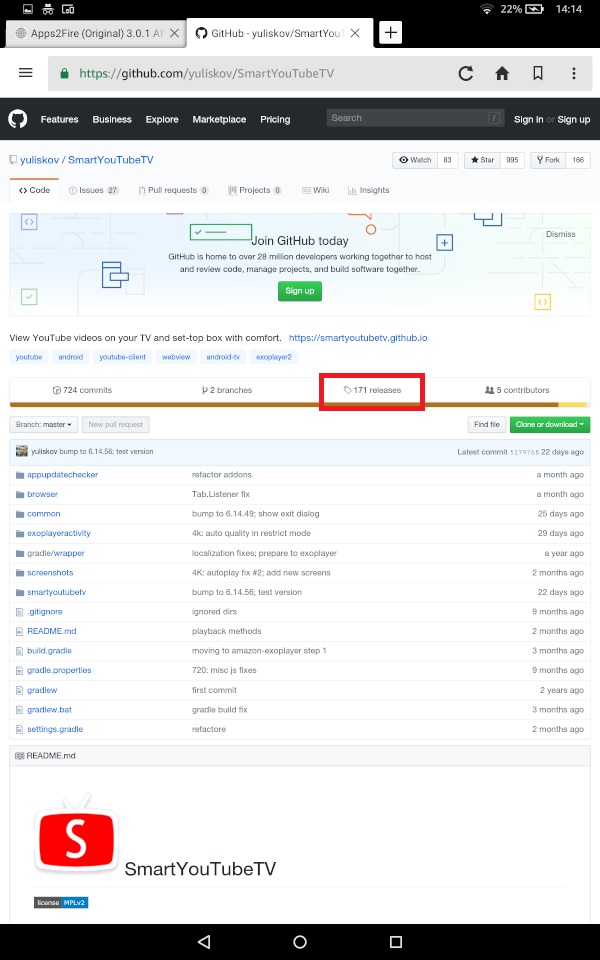
Task: Click the 'Tab.Listener fix' commit message
Action: (x=221, y=494)
